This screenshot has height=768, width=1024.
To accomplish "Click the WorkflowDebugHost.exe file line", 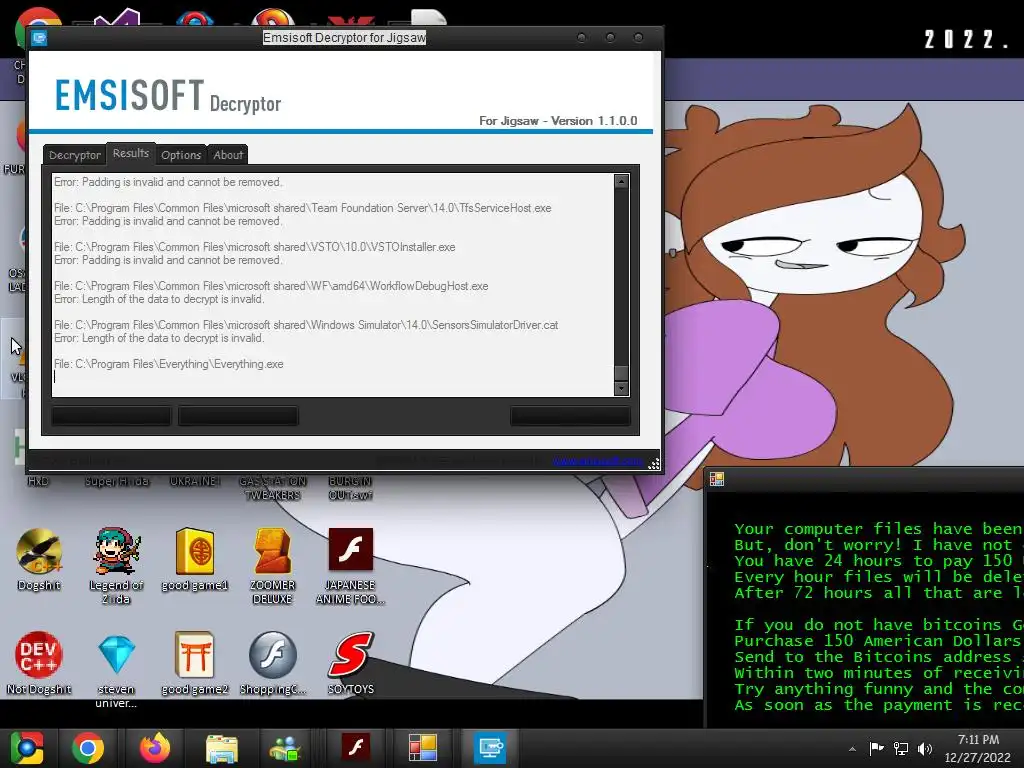I will coord(271,286).
